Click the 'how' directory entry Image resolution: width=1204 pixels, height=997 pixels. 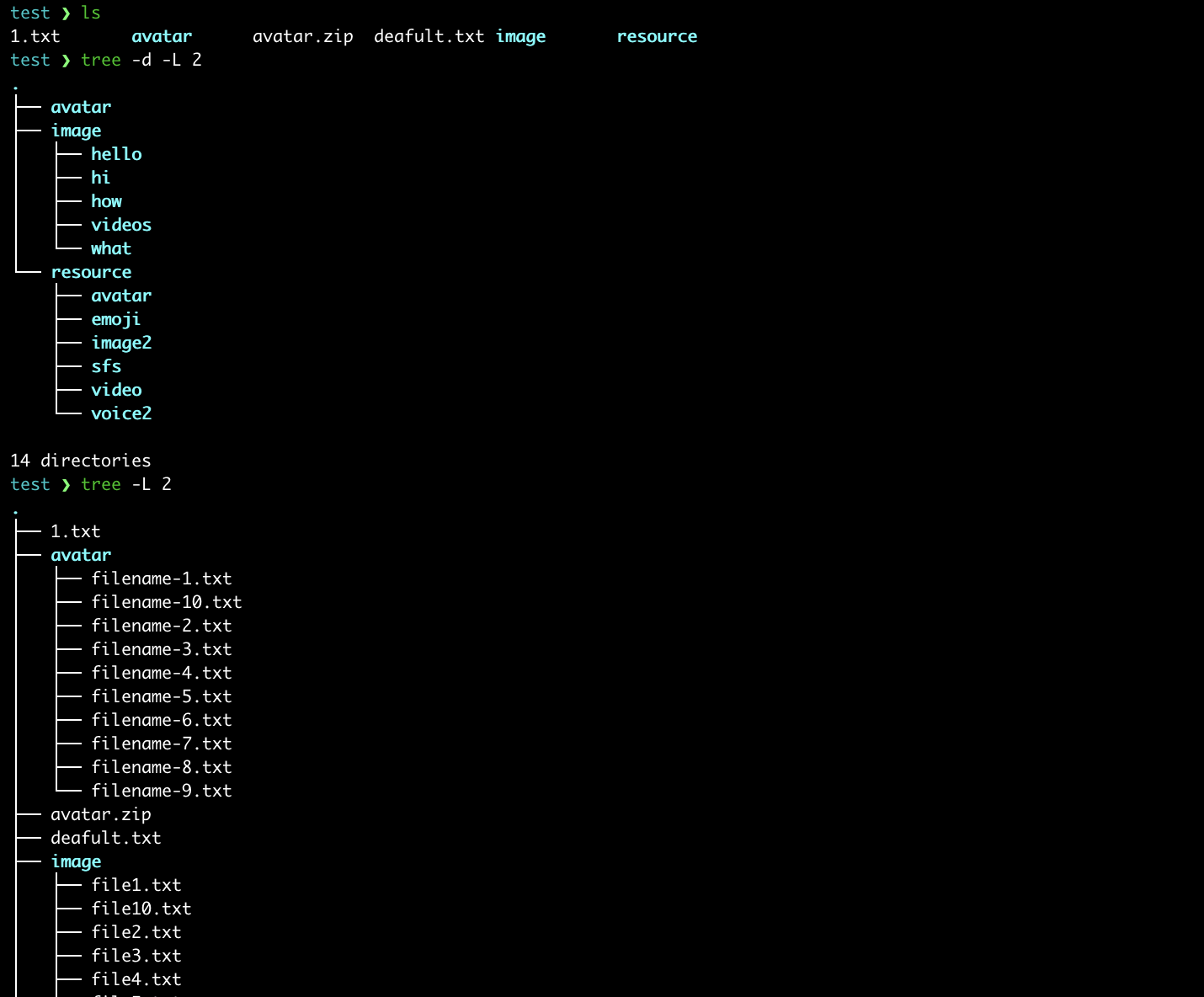click(x=106, y=201)
